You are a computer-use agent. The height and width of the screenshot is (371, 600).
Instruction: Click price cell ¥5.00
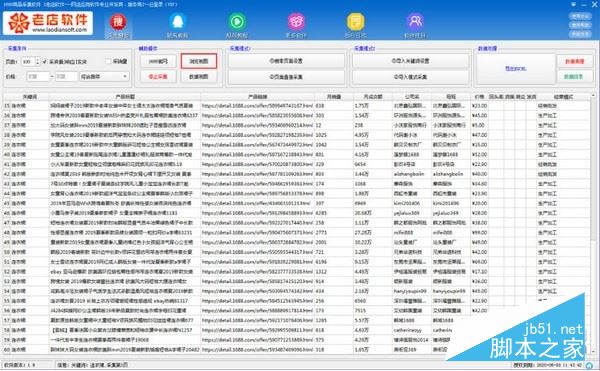[x=478, y=125]
